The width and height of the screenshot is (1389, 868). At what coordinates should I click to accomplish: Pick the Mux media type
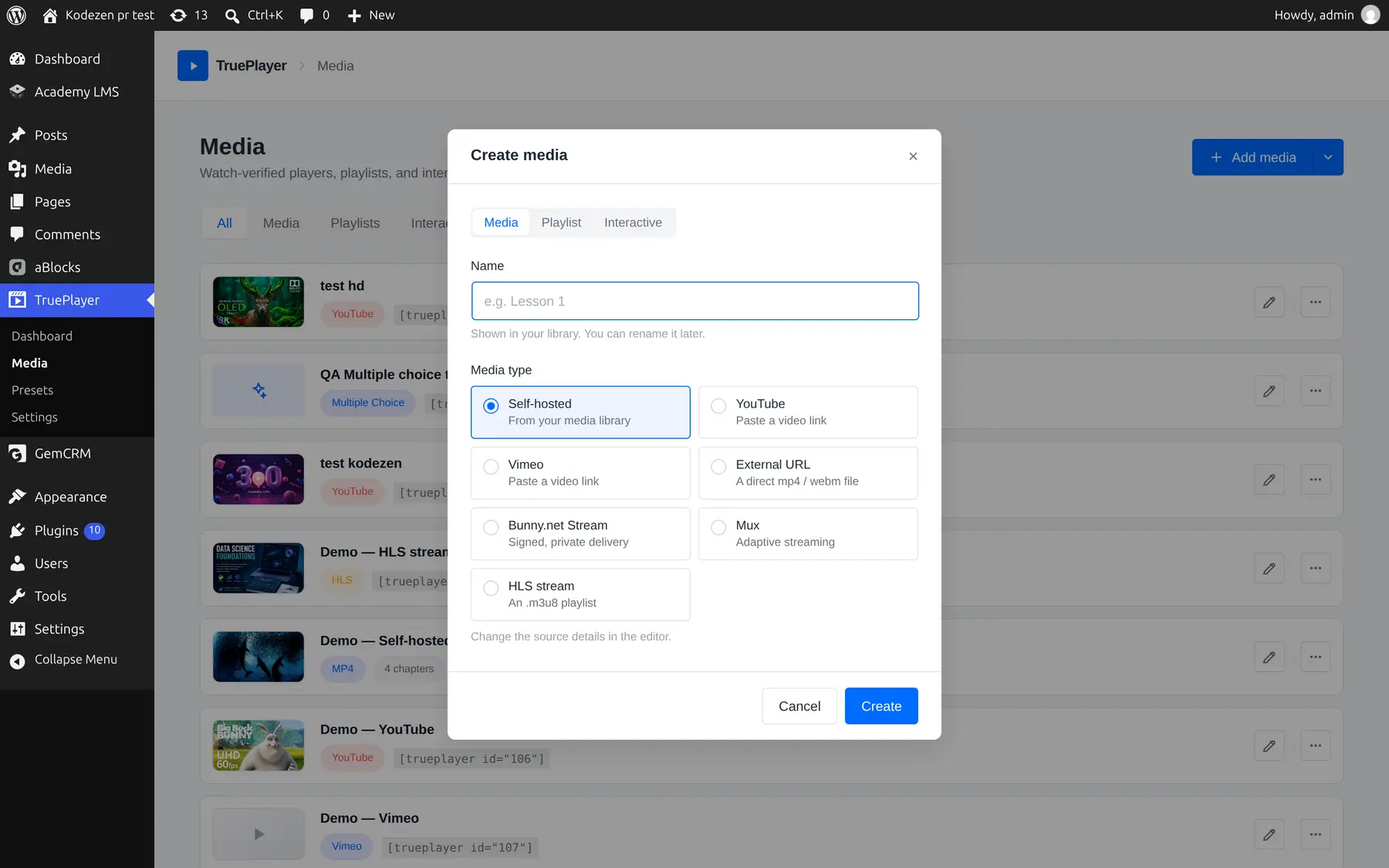coord(808,534)
